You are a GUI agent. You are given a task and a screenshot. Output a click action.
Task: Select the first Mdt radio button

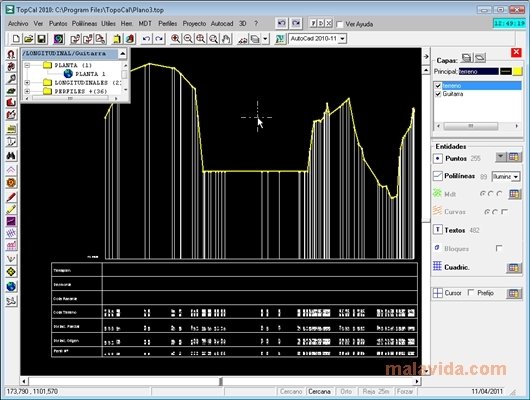[x=483, y=194]
